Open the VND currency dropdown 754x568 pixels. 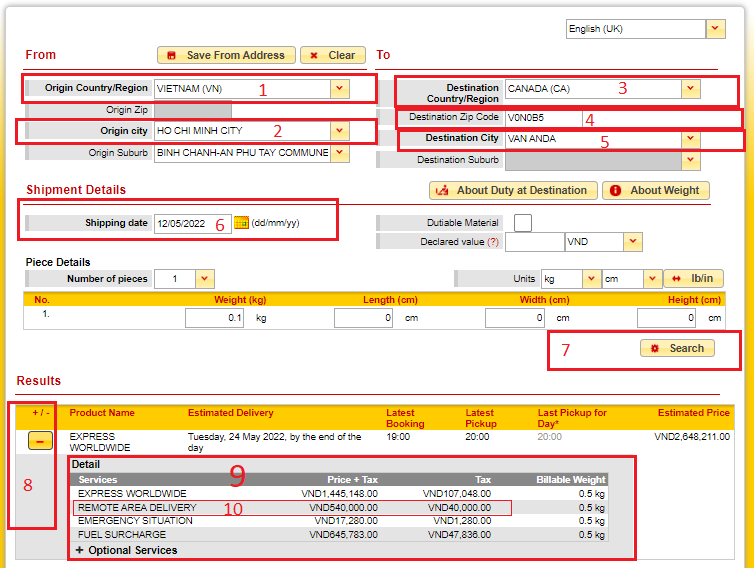(x=631, y=242)
